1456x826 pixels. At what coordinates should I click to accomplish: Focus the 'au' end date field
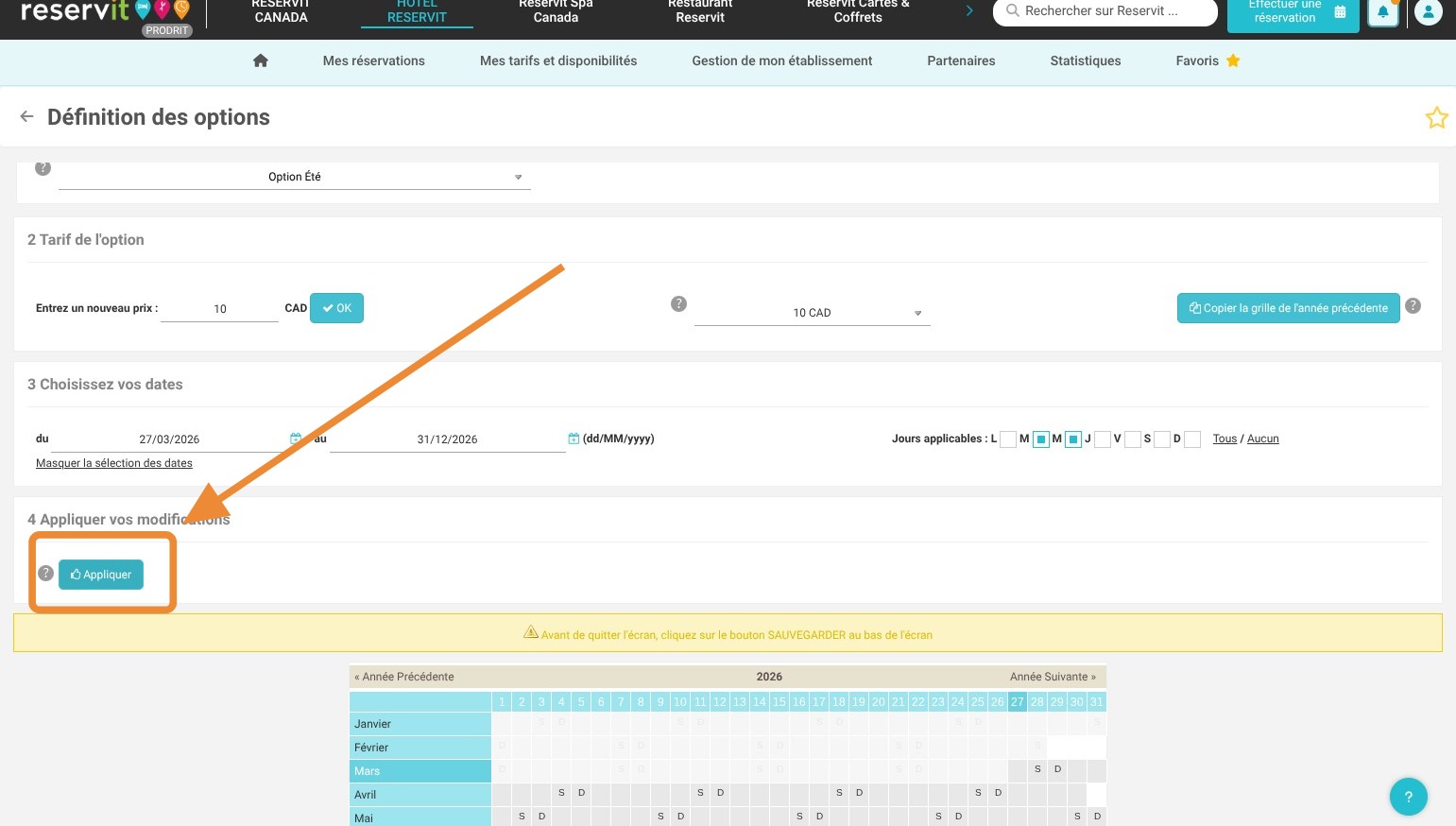(447, 439)
